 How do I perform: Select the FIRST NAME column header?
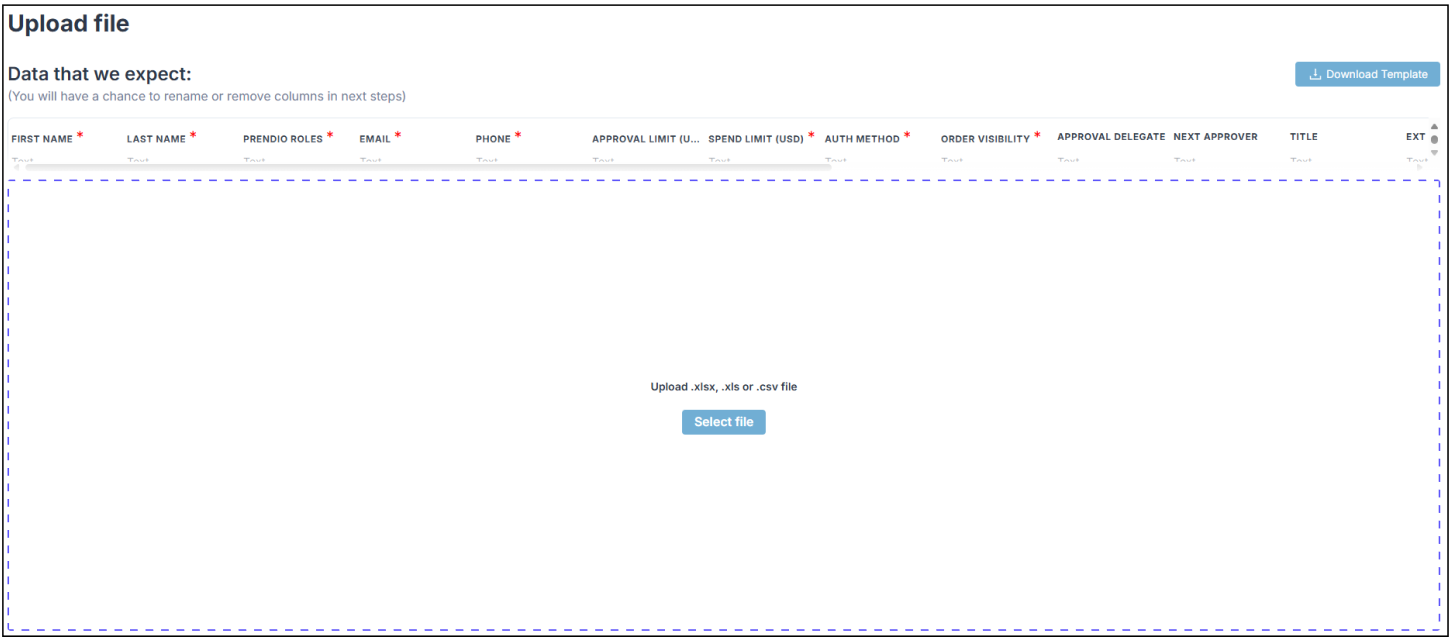click(42, 137)
